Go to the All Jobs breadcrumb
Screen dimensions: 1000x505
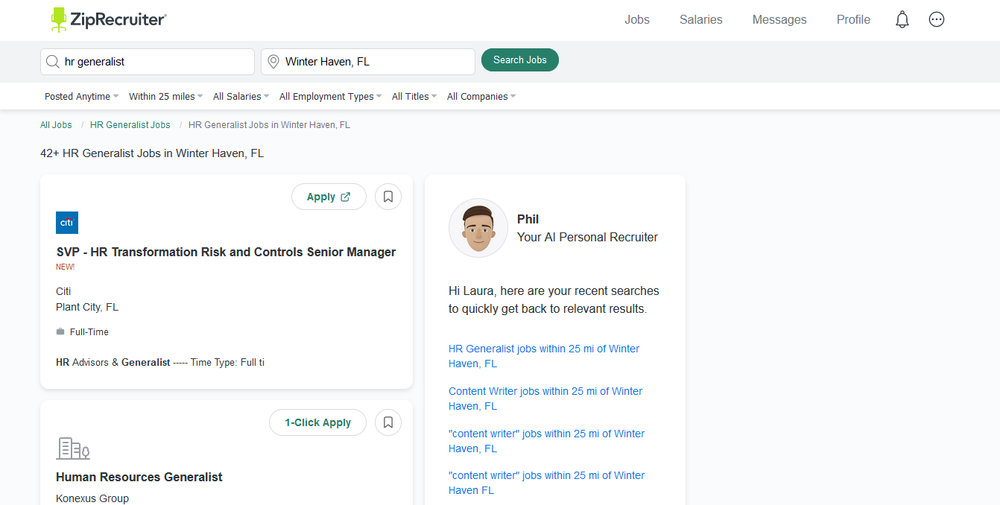pos(56,125)
